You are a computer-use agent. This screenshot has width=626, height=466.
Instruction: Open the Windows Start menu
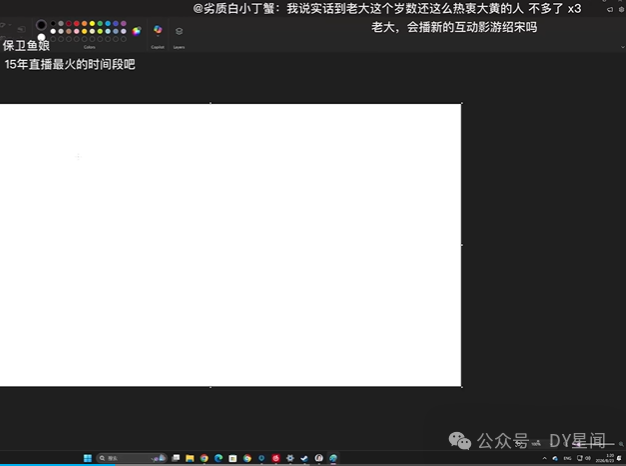coord(87,458)
